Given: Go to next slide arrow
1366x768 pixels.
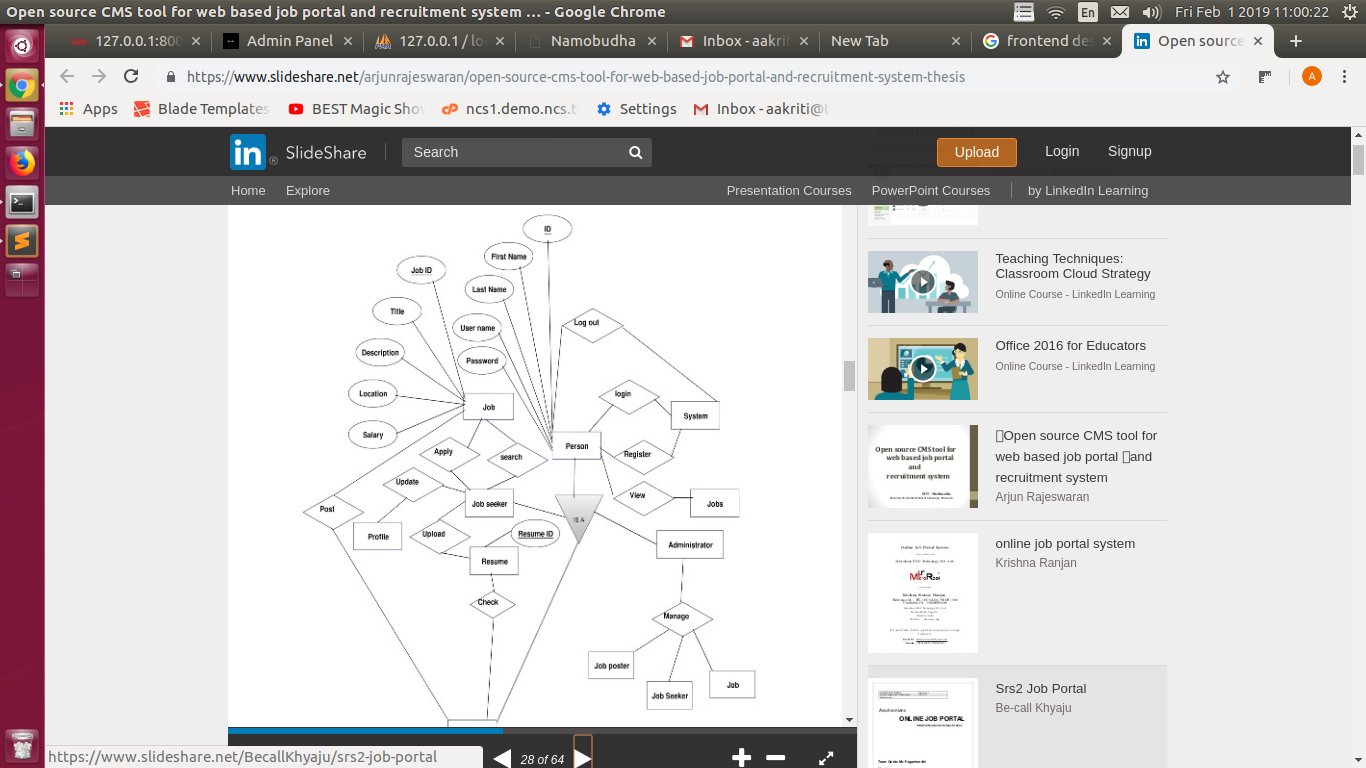Looking at the screenshot, I should point(583,758).
